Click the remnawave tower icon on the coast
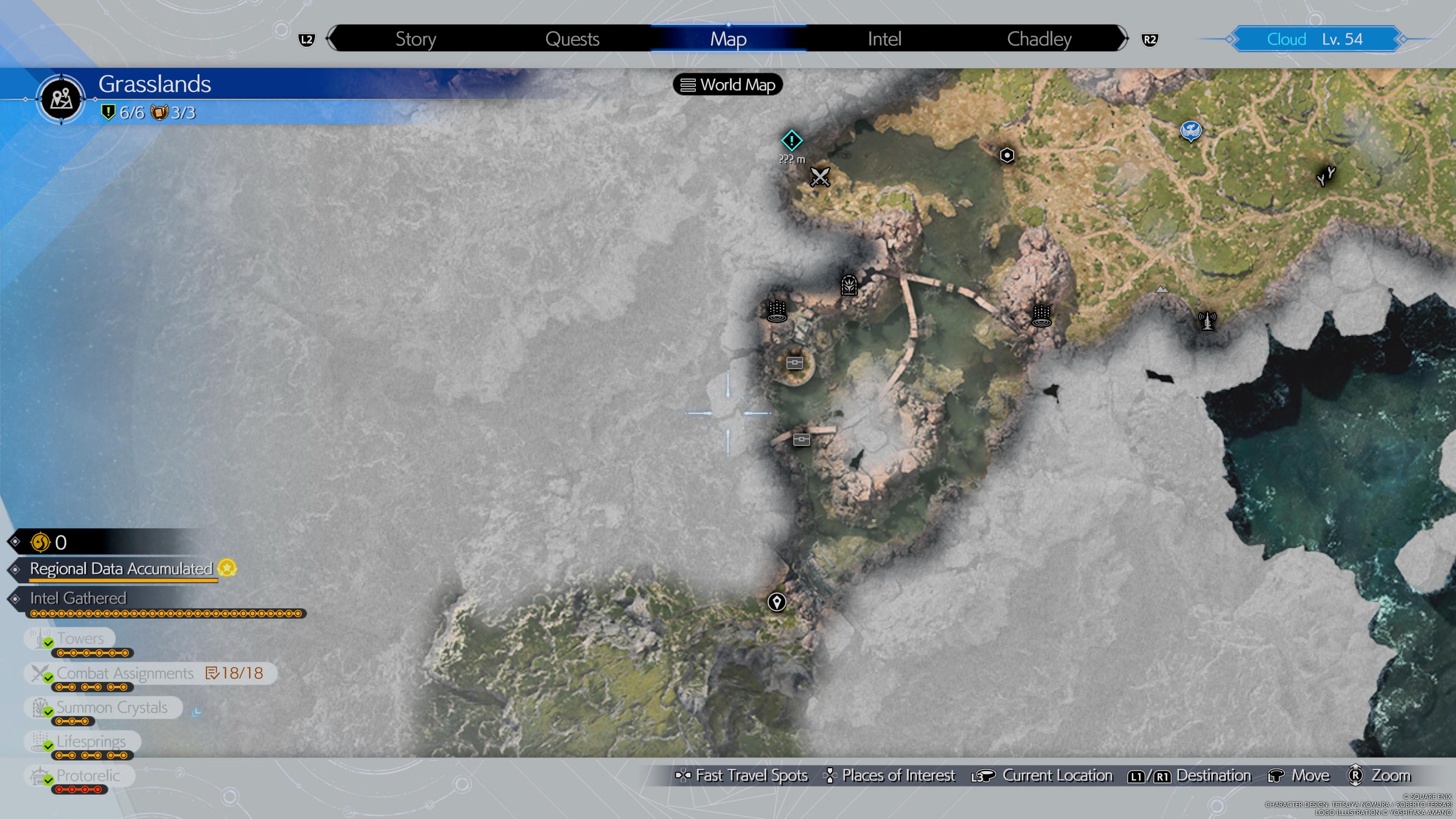The image size is (1456, 819). pos(1207,321)
